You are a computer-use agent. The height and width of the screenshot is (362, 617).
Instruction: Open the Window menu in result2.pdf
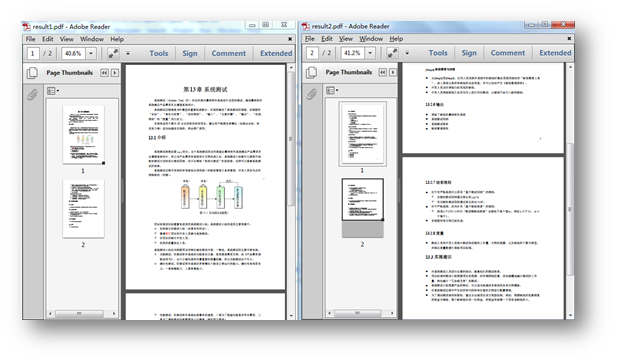tap(371, 39)
